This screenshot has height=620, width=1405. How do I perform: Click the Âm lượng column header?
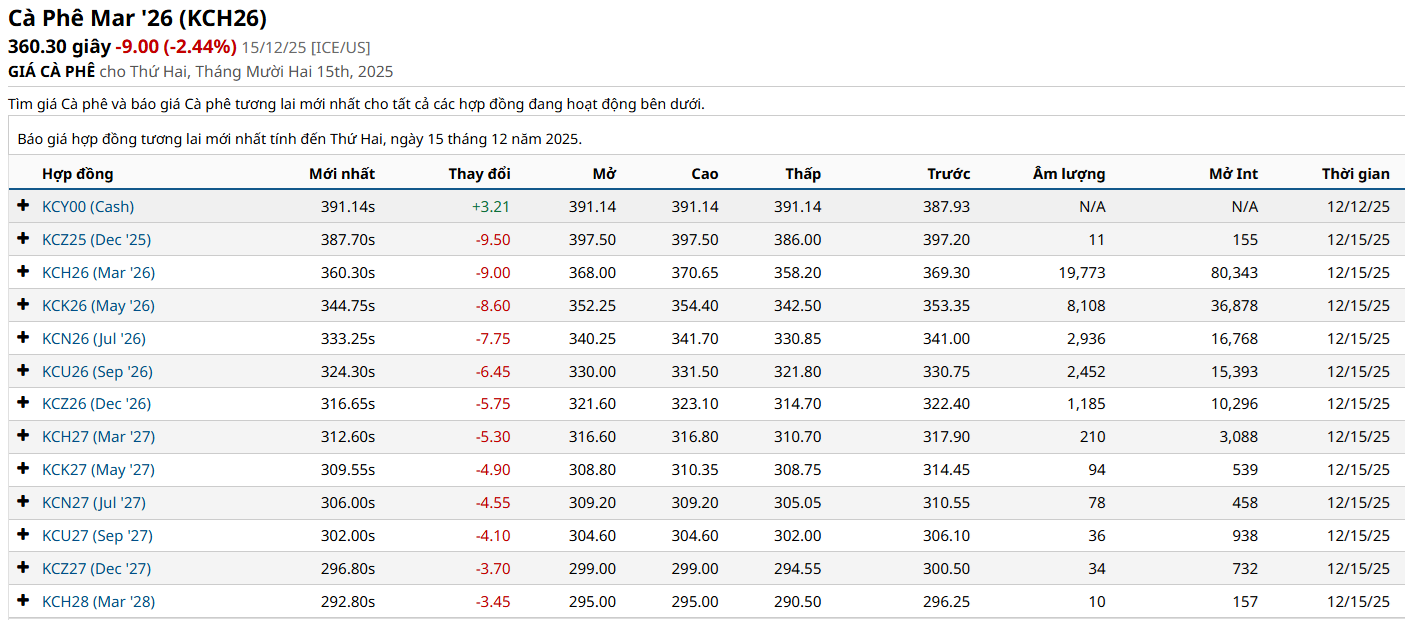1068,173
